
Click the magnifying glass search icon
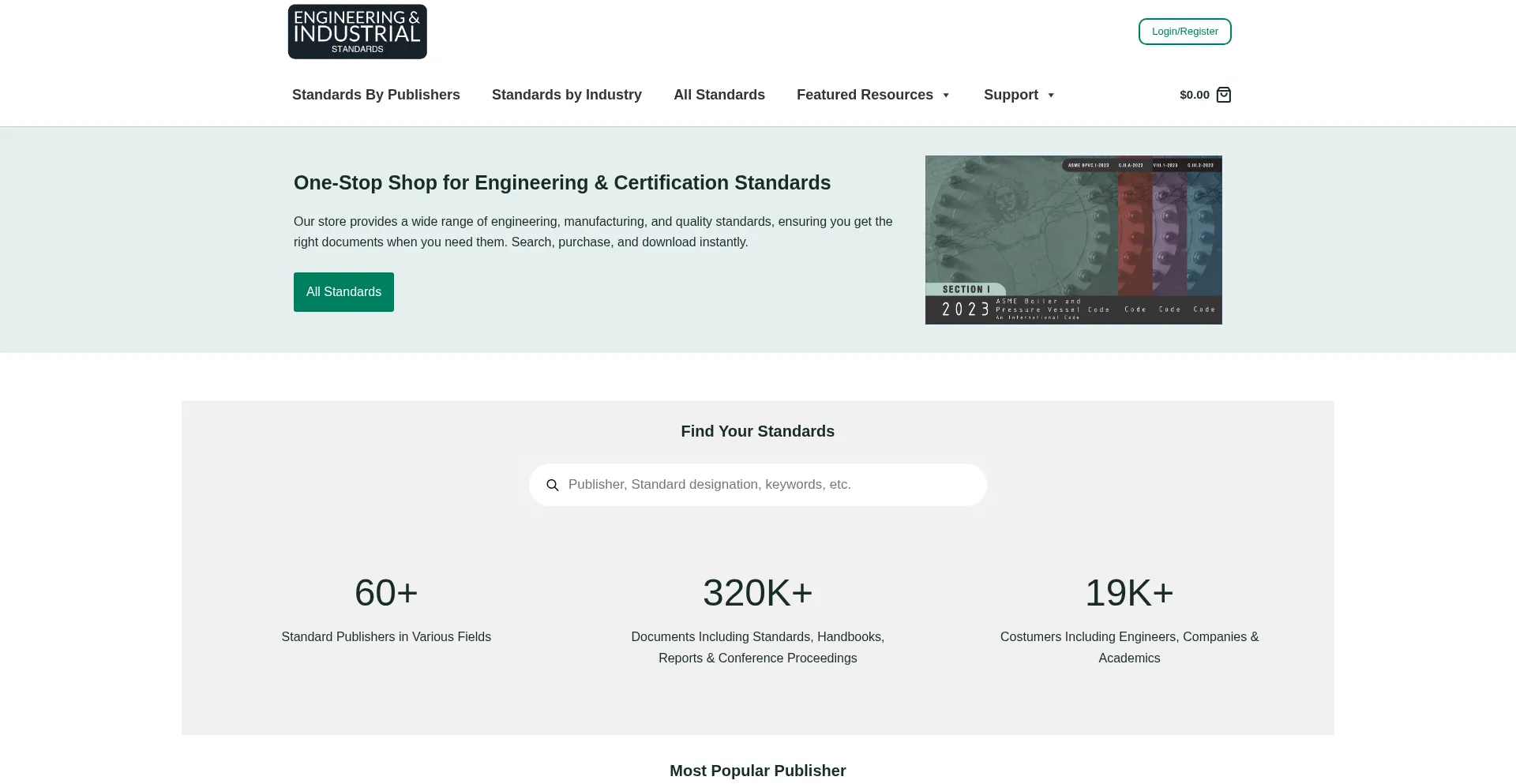click(553, 485)
